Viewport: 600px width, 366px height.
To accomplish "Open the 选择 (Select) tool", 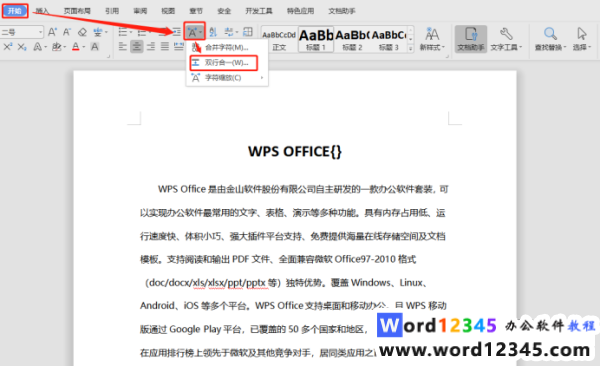I will click(582, 39).
